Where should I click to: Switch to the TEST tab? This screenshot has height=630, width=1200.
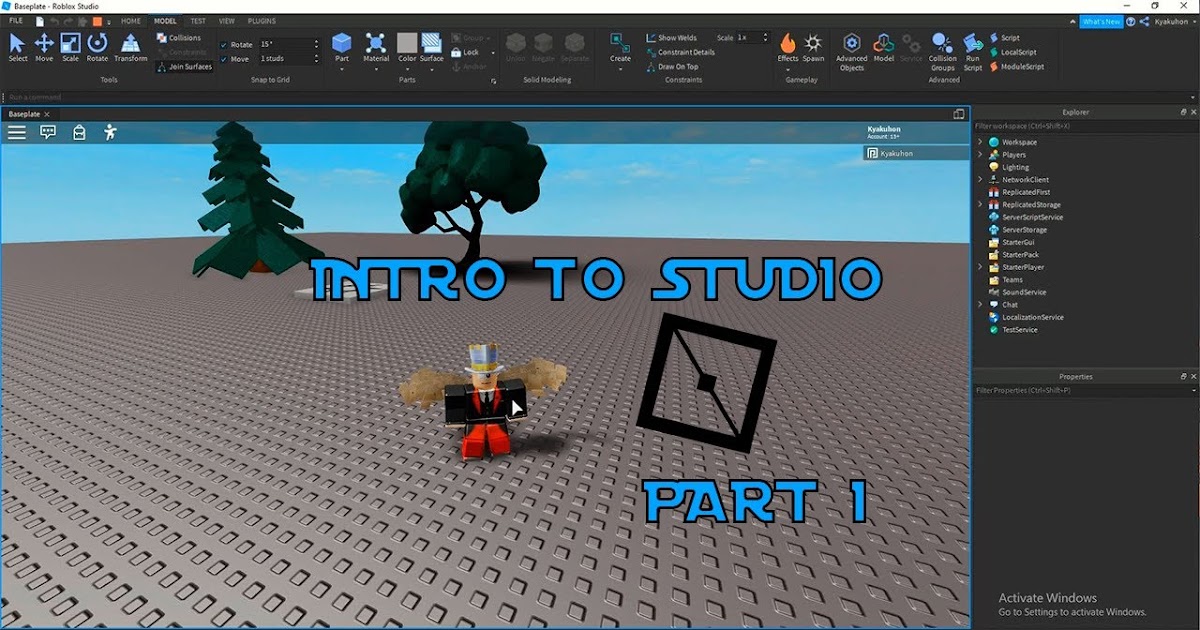(x=198, y=21)
